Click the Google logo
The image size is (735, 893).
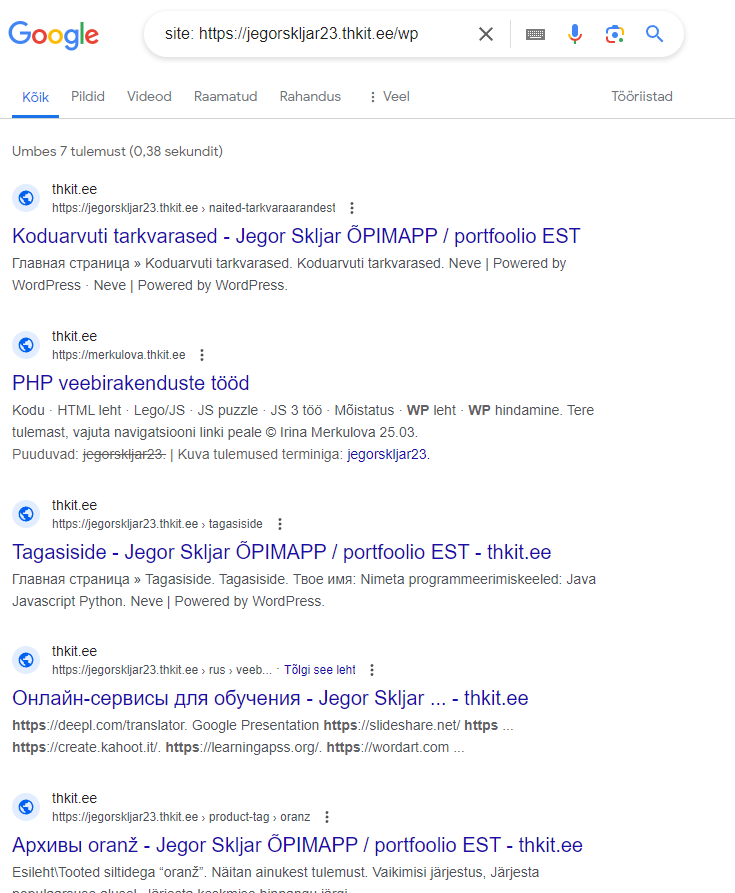[54, 35]
